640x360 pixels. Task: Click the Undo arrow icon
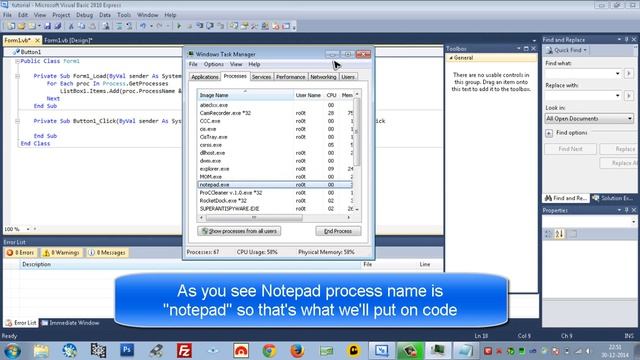coord(143,26)
